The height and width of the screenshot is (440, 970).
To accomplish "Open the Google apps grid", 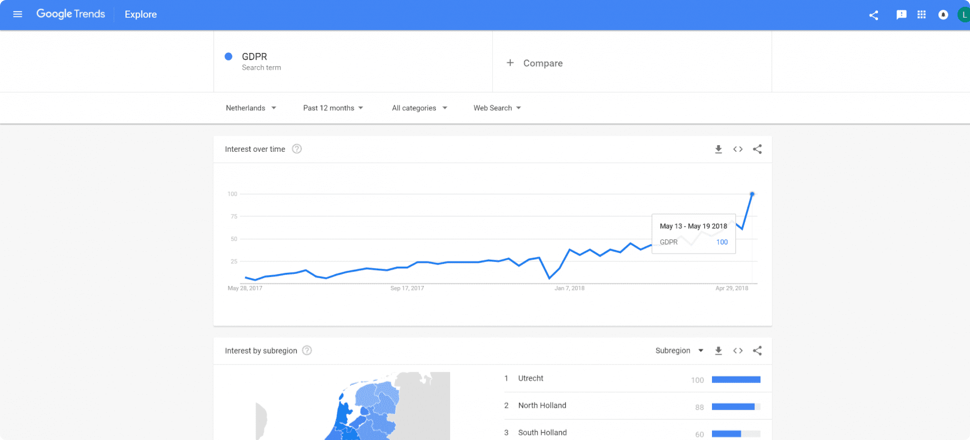I will (x=922, y=15).
